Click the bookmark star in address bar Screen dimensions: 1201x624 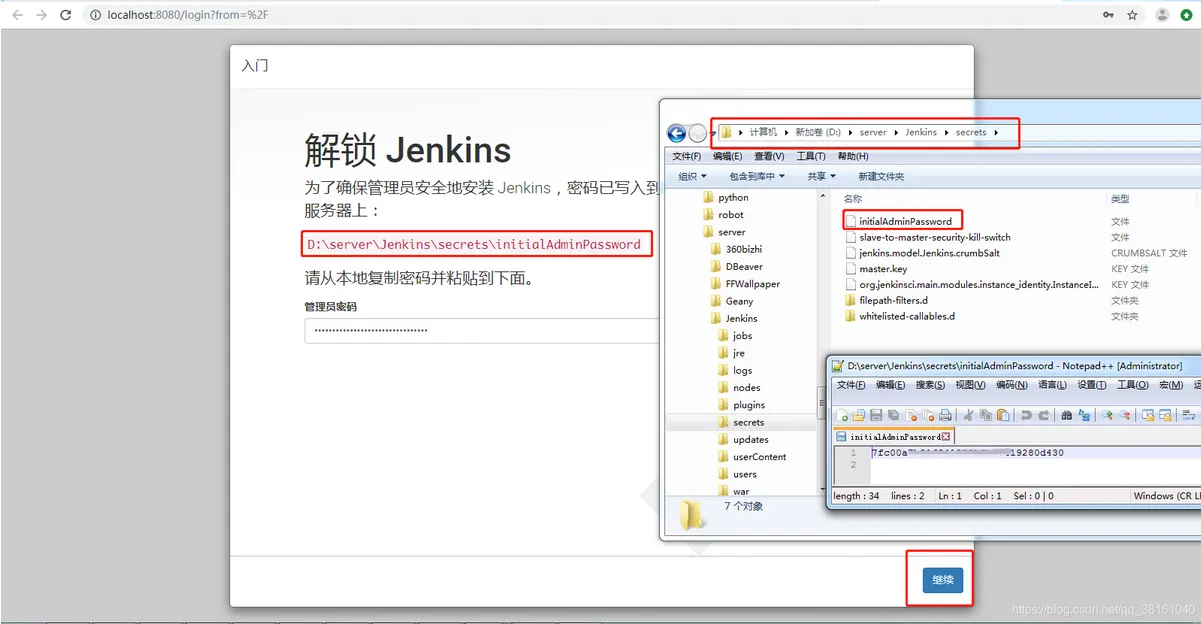(x=1132, y=15)
